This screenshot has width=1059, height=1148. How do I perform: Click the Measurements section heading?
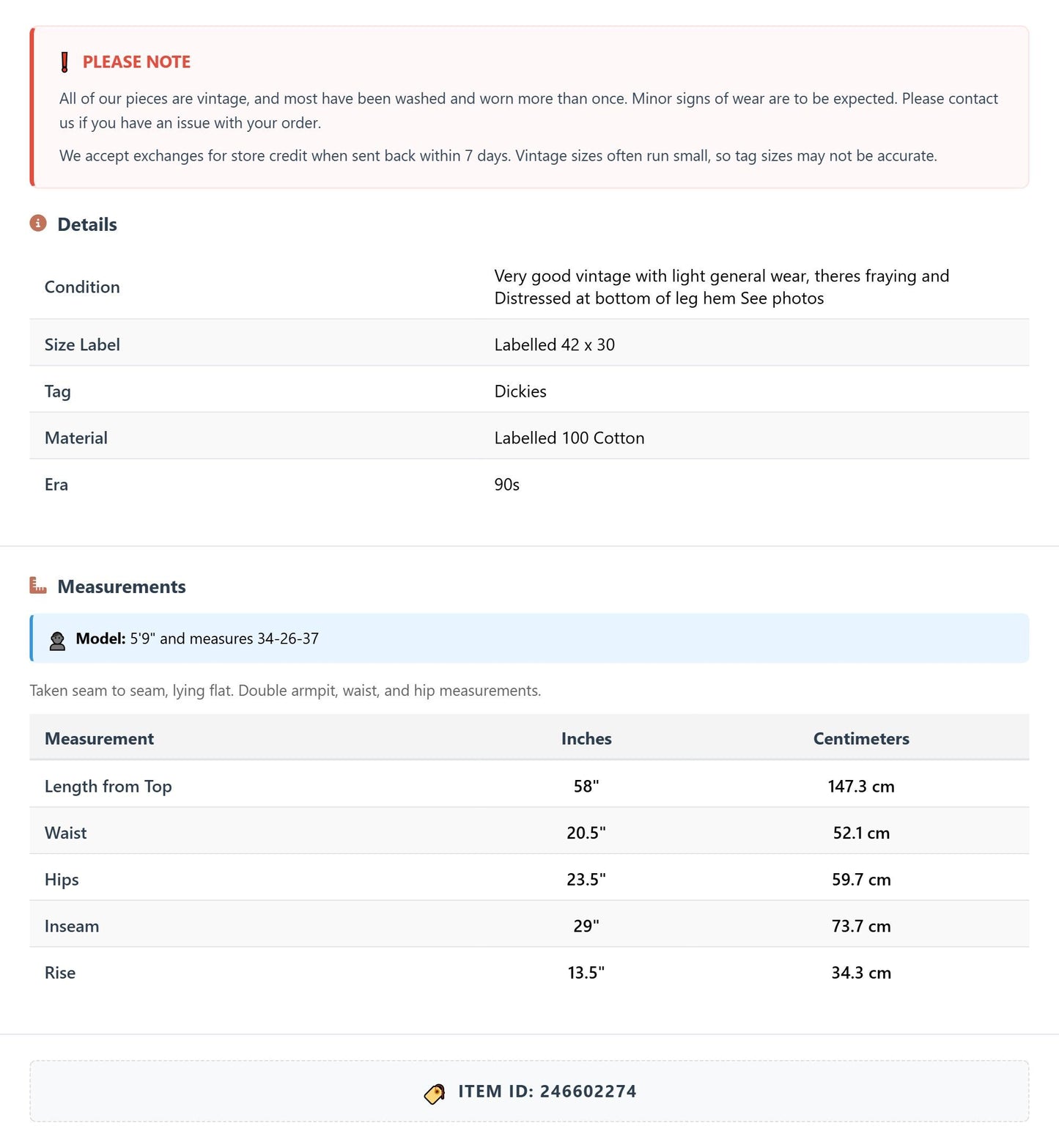point(122,586)
